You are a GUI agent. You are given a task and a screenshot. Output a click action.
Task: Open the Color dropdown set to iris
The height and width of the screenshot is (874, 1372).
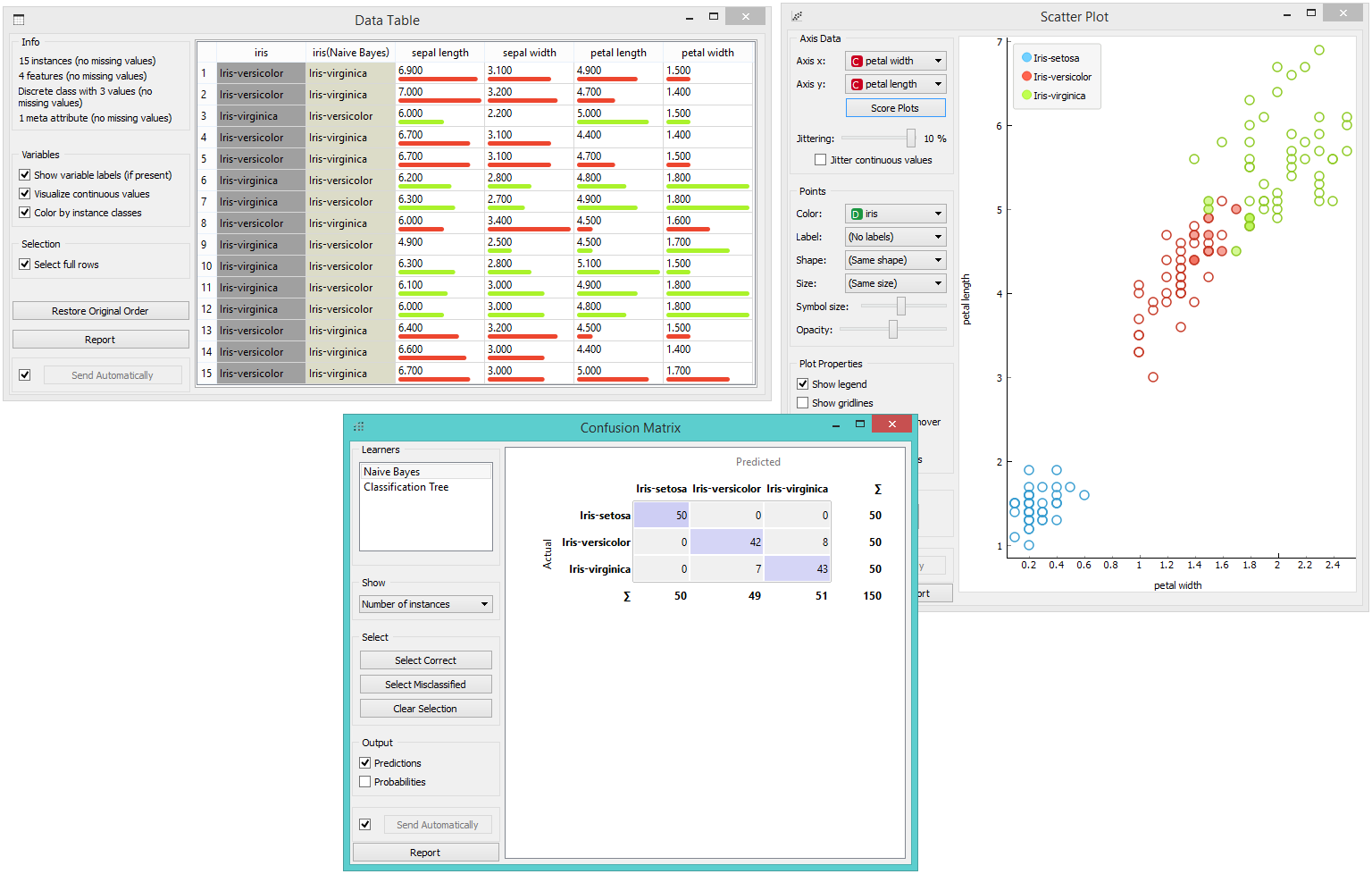895,214
